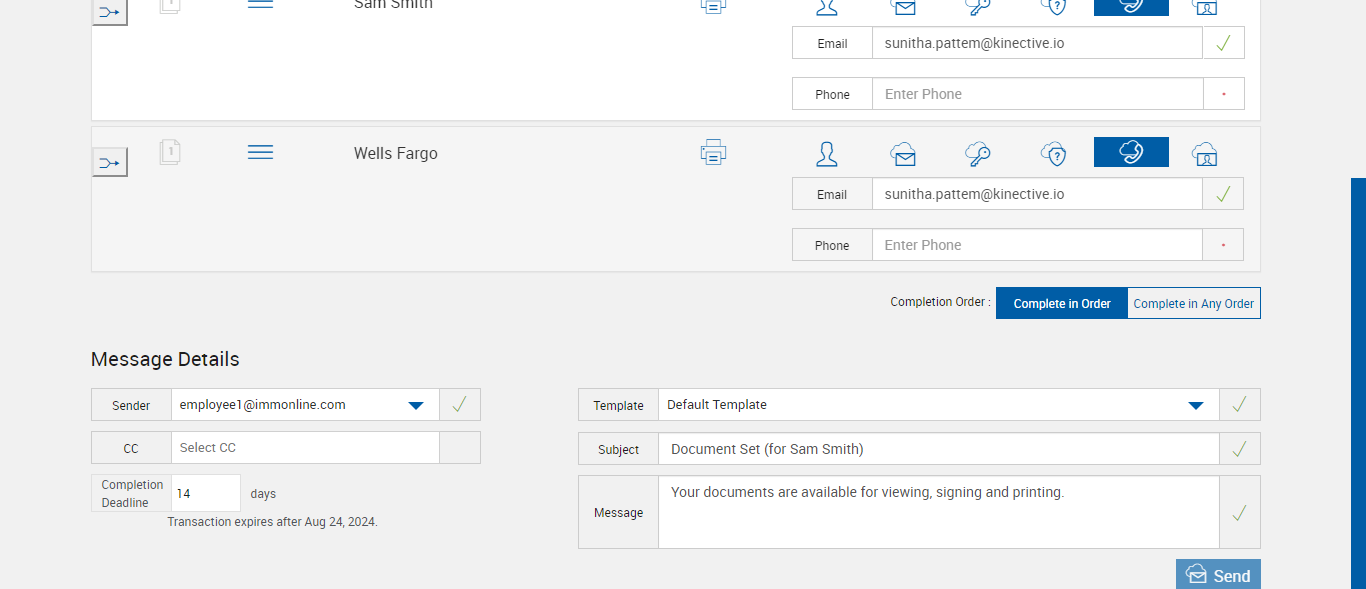
Task: Click the Wells Fargo Enter Phone field
Action: pos(1037,245)
